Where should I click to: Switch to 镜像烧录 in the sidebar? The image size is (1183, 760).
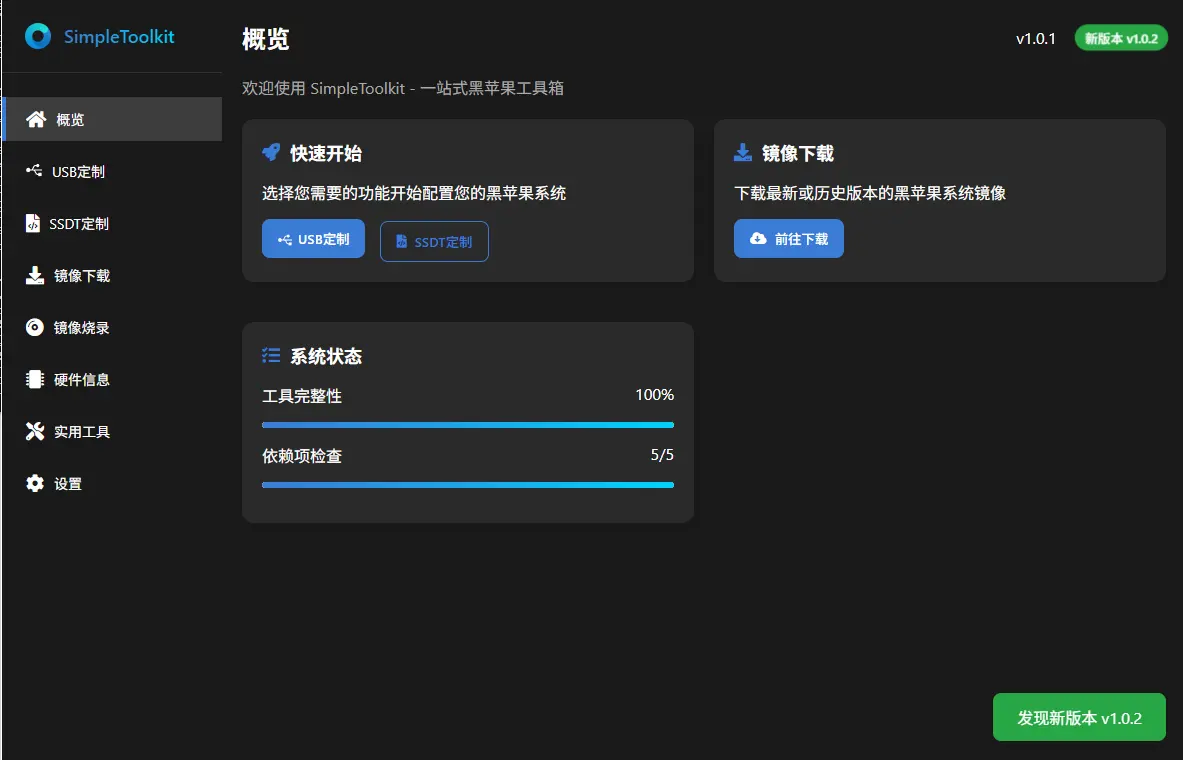pos(112,328)
